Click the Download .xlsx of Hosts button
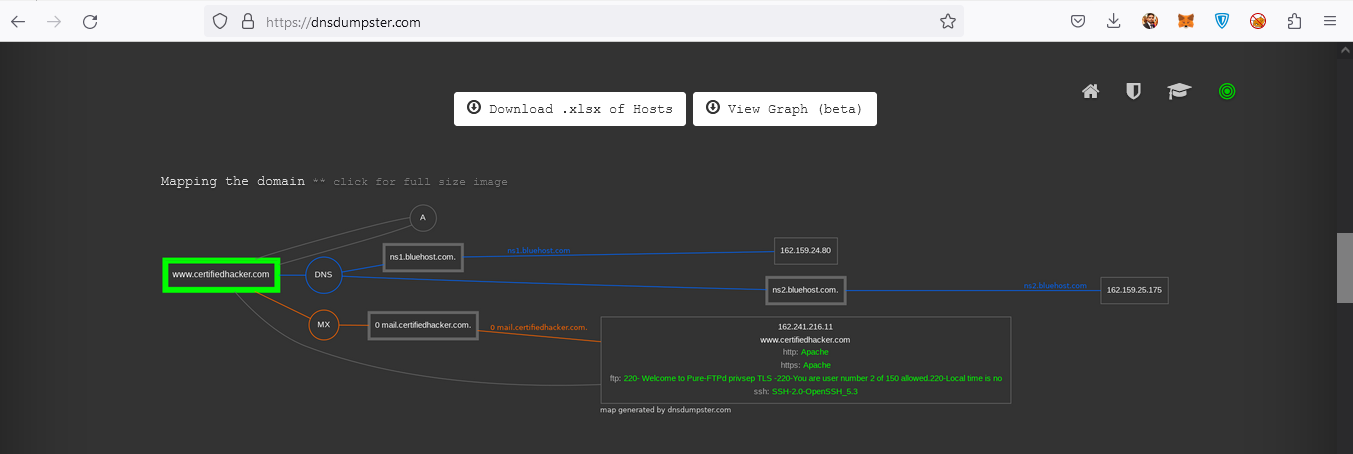The image size is (1353, 454). (x=570, y=109)
